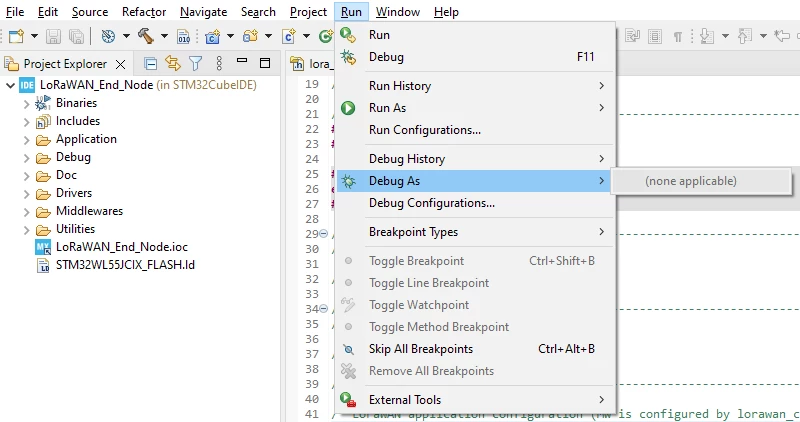This screenshot has width=800, height=422.
Task: Click the Includes node icon
Action: [x=43, y=121]
